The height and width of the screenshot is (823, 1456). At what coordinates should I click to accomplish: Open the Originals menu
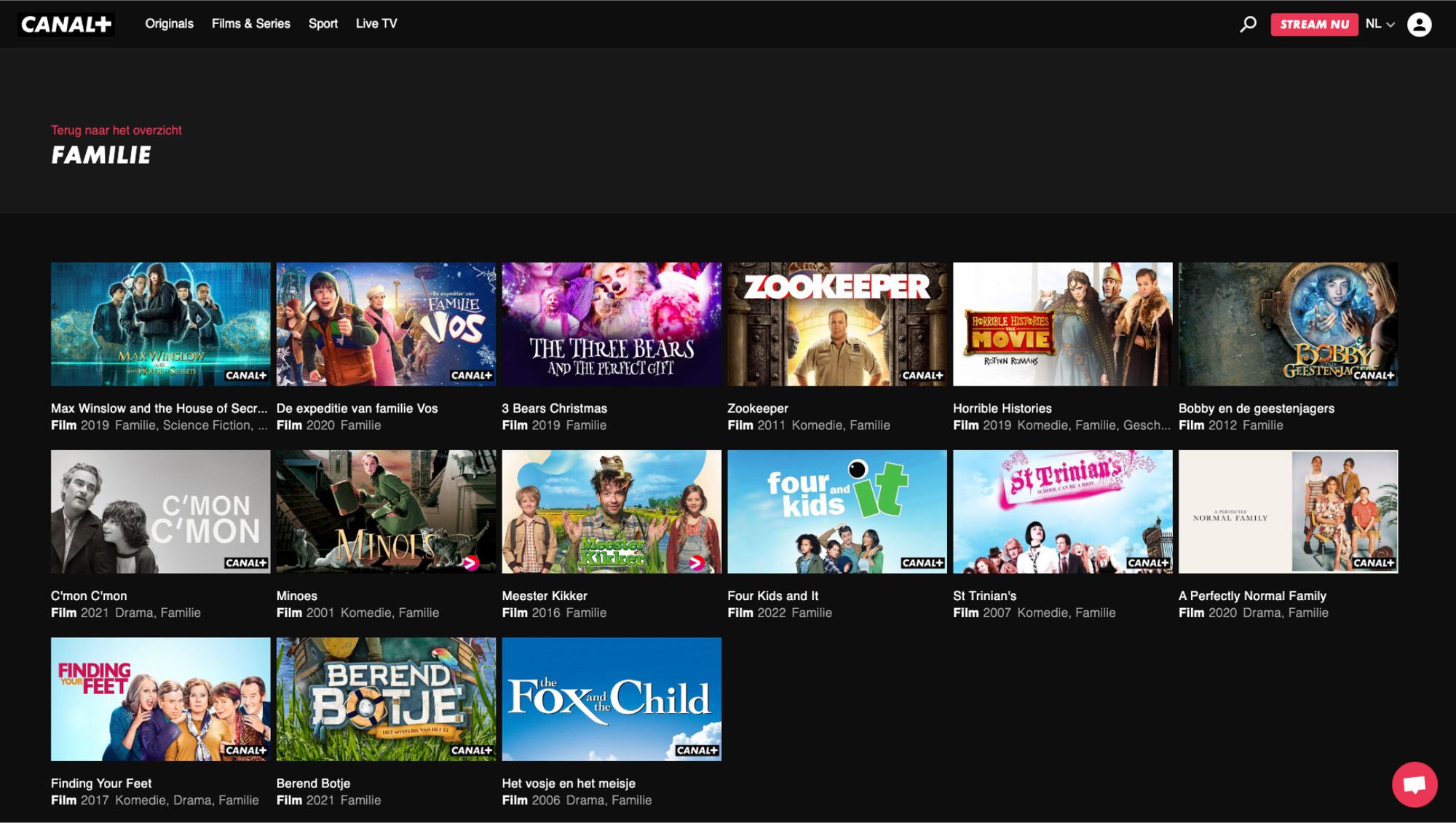pyautogui.click(x=169, y=23)
